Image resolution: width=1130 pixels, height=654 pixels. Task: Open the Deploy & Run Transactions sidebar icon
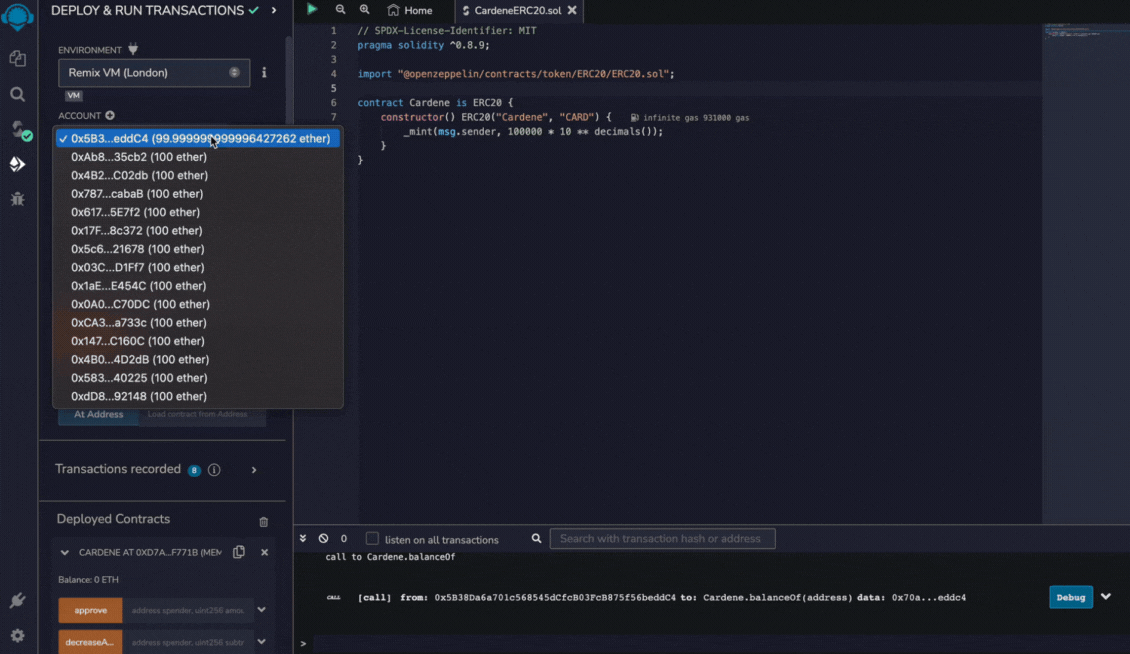(x=17, y=164)
